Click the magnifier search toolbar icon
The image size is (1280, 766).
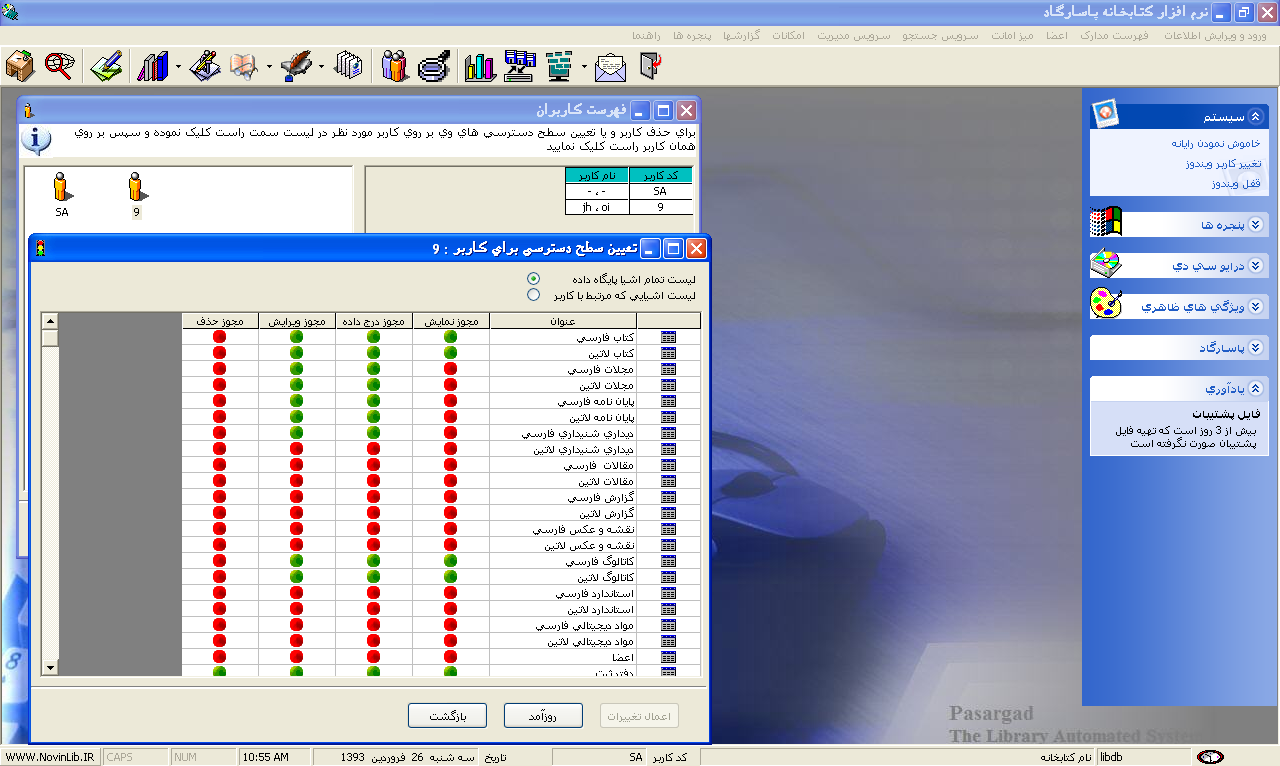[x=59, y=66]
